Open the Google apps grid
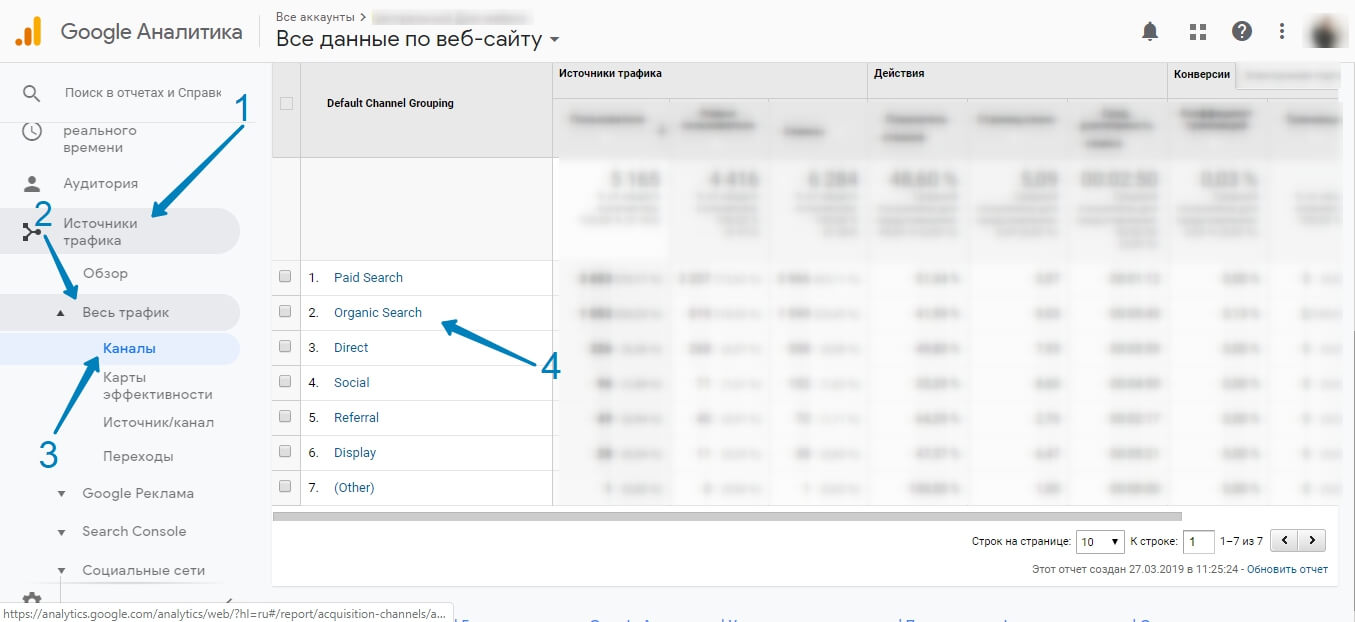Image resolution: width=1355 pixels, height=622 pixels. pos(1197,31)
